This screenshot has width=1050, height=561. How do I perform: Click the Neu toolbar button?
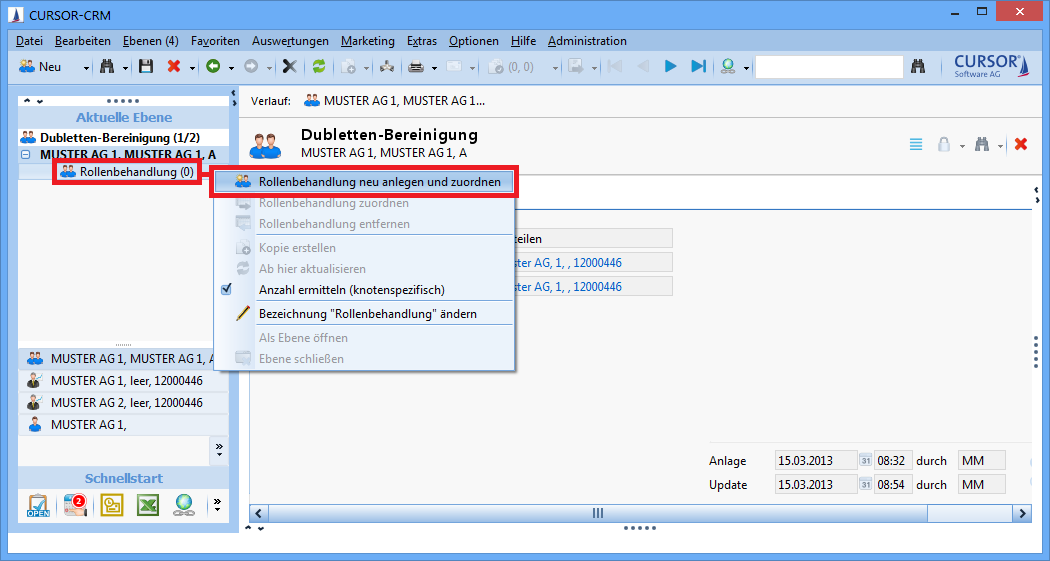tap(42, 67)
